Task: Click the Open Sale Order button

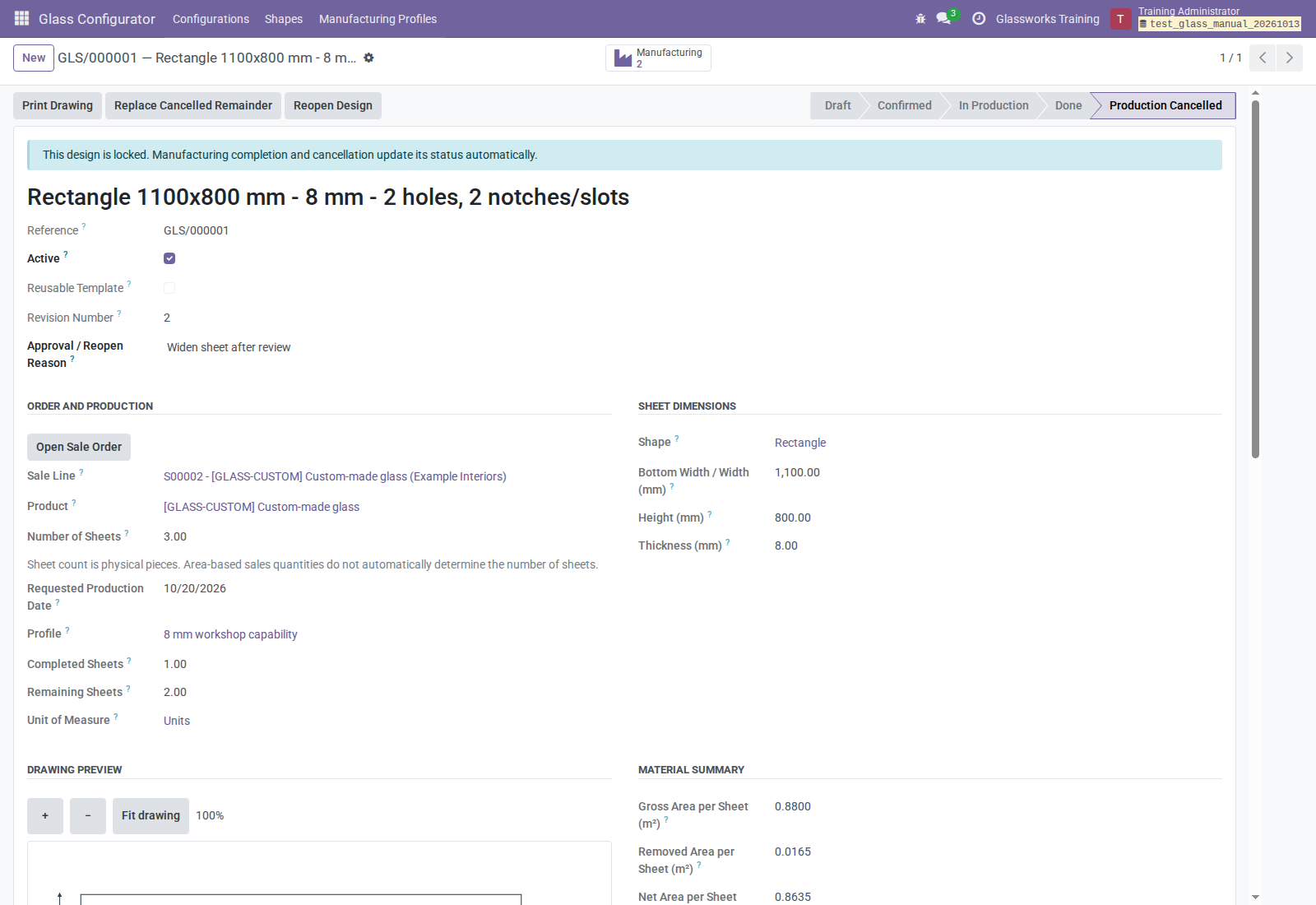Action: (79, 447)
